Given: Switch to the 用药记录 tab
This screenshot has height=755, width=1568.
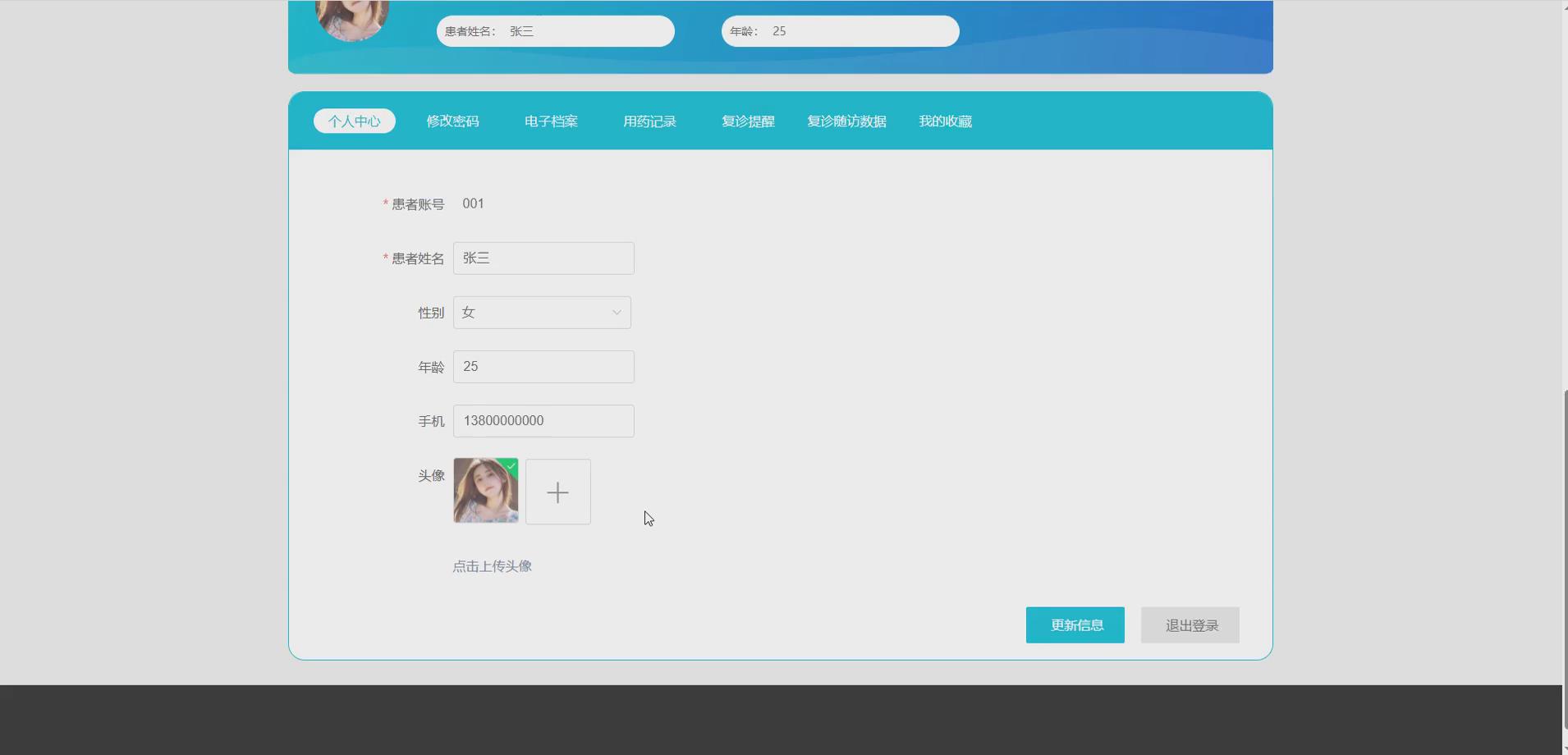Looking at the screenshot, I should [x=649, y=121].
